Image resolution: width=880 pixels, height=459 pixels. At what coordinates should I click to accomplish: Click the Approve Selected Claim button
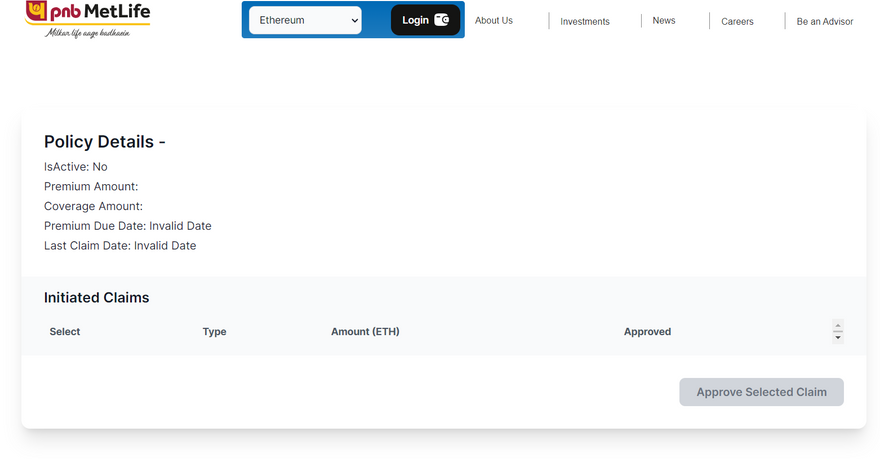[761, 392]
